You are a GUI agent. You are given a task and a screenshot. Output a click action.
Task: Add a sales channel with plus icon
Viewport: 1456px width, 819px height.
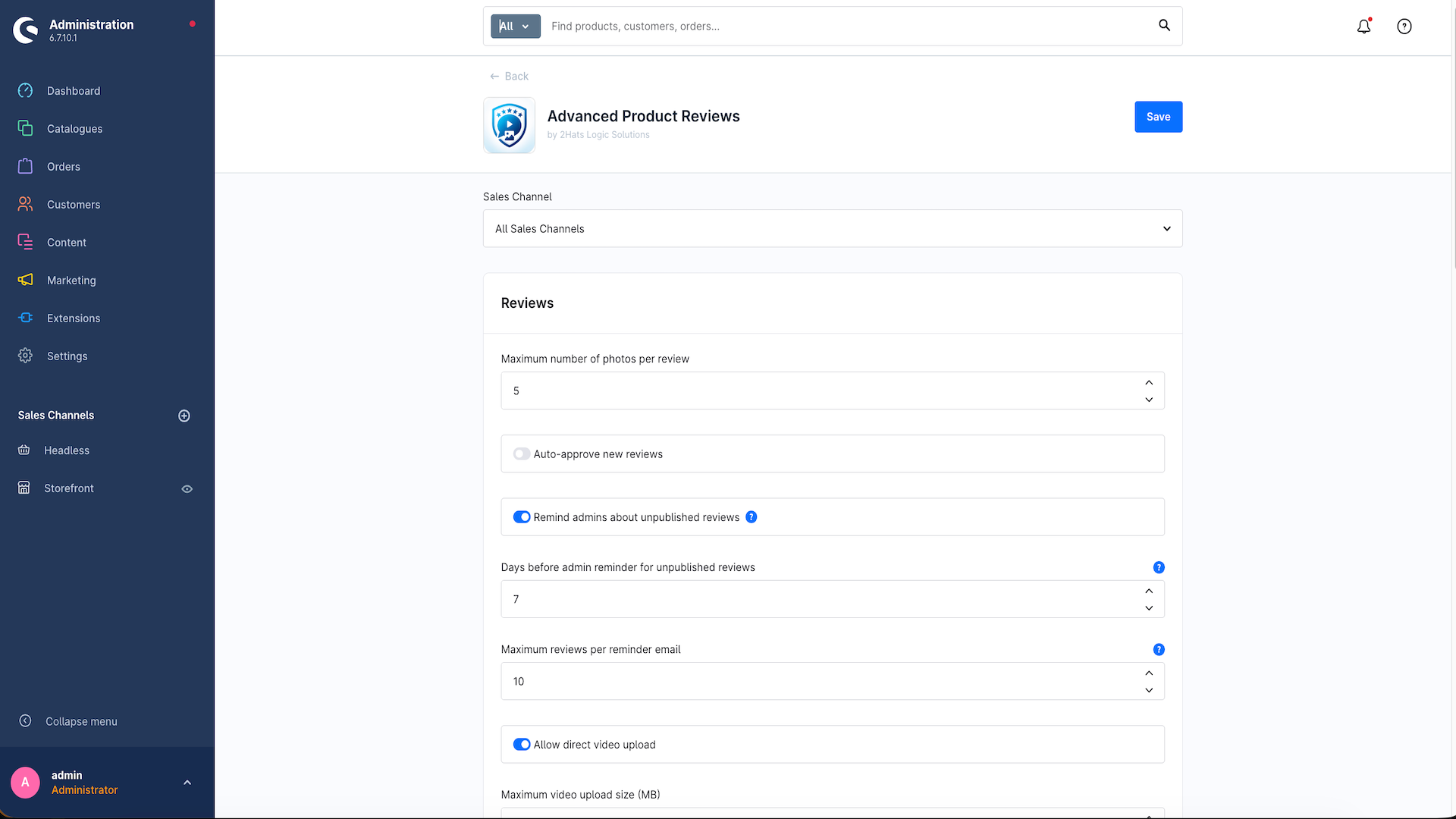(184, 416)
